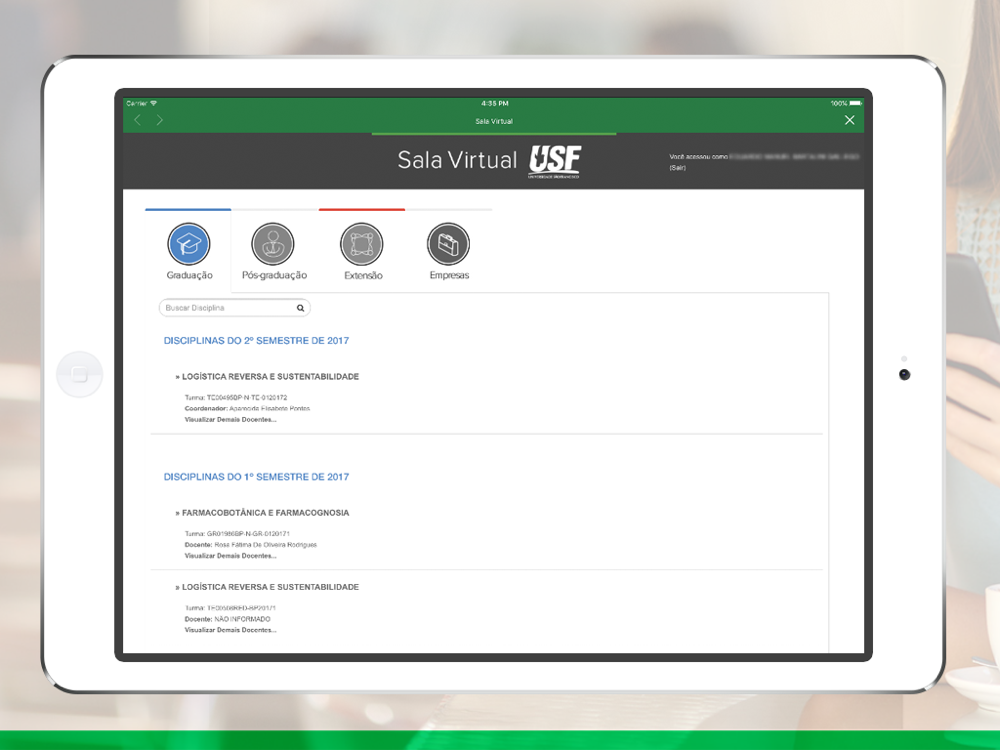
Task: Open Logística Reversa under 2º semestre
Action: (270, 377)
